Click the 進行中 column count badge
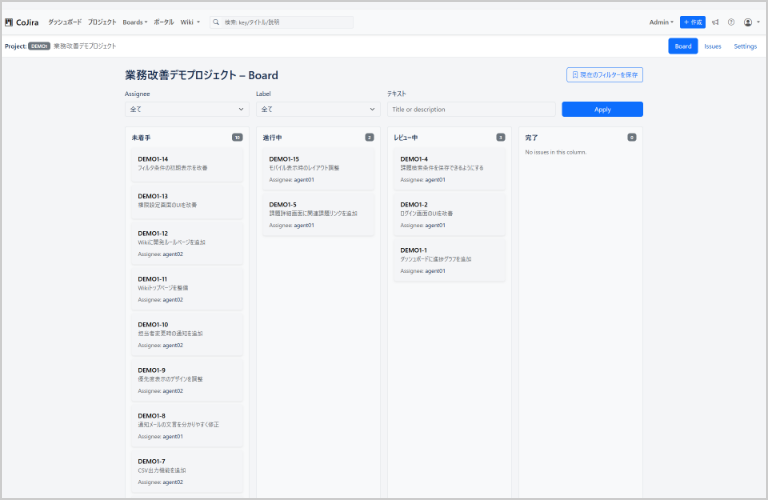The image size is (768, 500). tap(369, 137)
